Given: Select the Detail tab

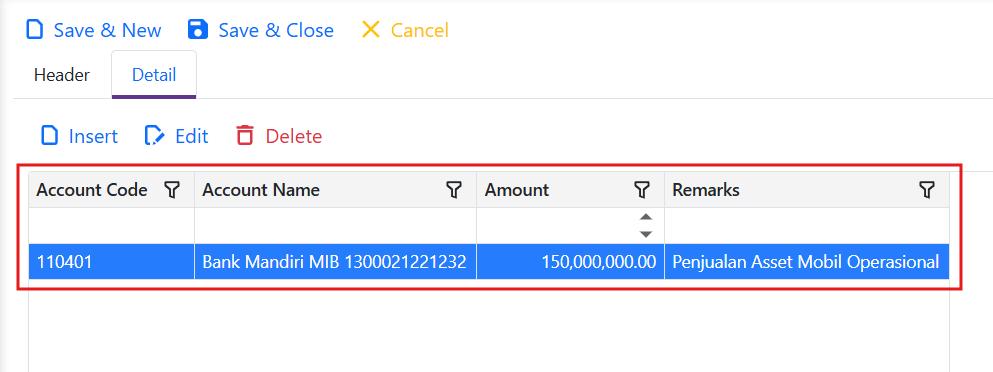Looking at the screenshot, I should click(x=154, y=75).
